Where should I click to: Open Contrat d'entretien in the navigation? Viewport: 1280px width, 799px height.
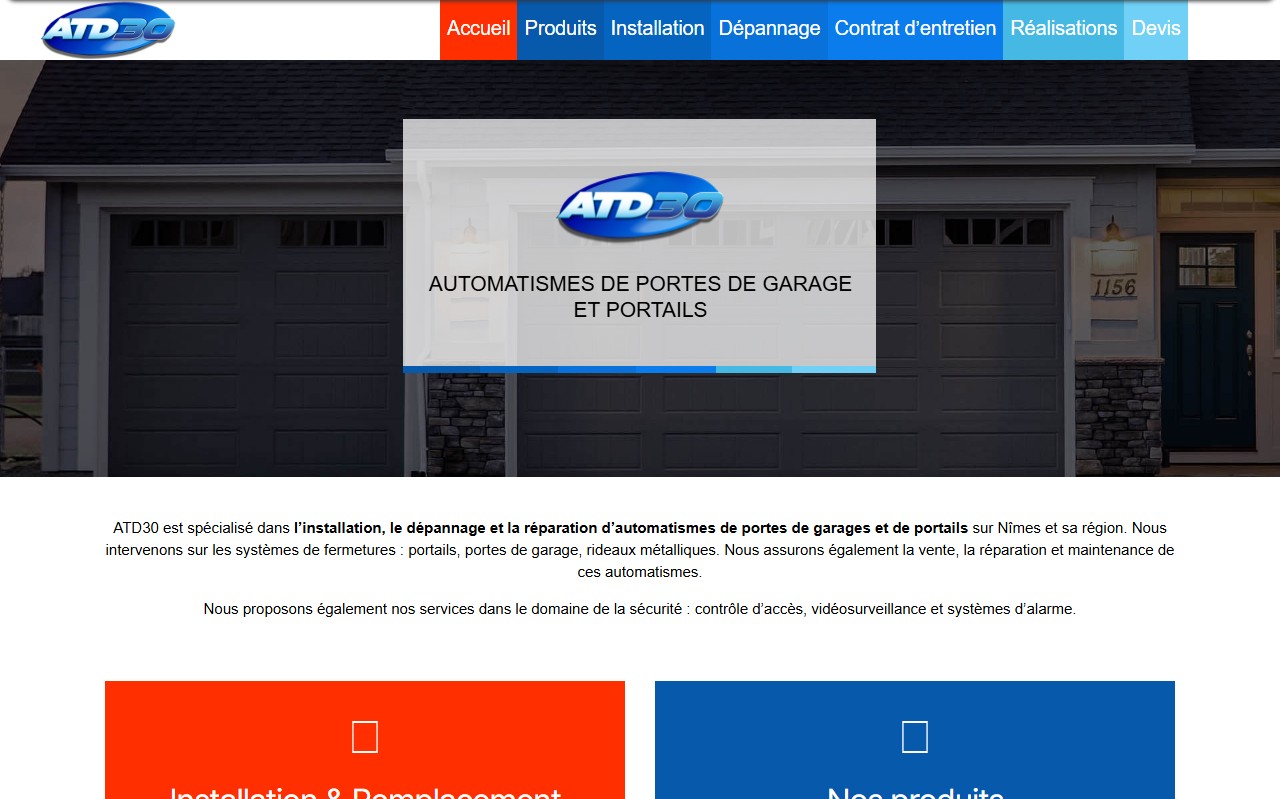915,30
